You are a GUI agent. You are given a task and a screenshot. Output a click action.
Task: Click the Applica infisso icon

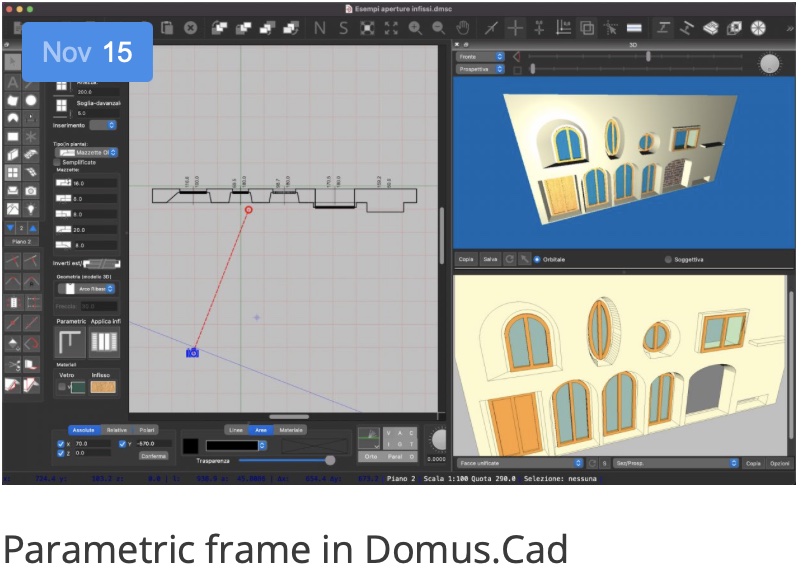pyautogui.click(x=103, y=342)
